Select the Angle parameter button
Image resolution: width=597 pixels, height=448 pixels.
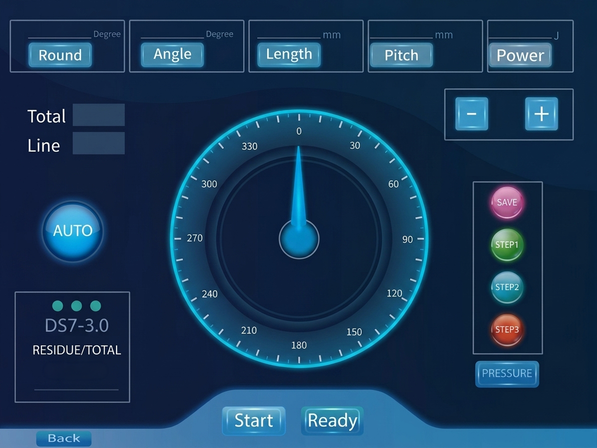(x=172, y=54)
